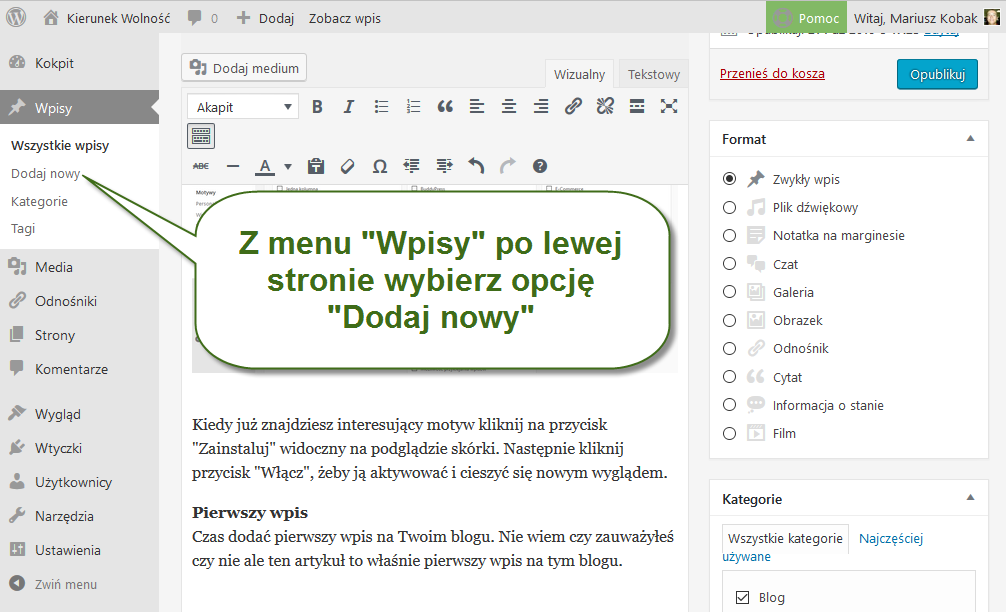The width and height of the screenshot is (1006, 612).
Task: Insert special character with Omega icon
Action: pos(380,166)
